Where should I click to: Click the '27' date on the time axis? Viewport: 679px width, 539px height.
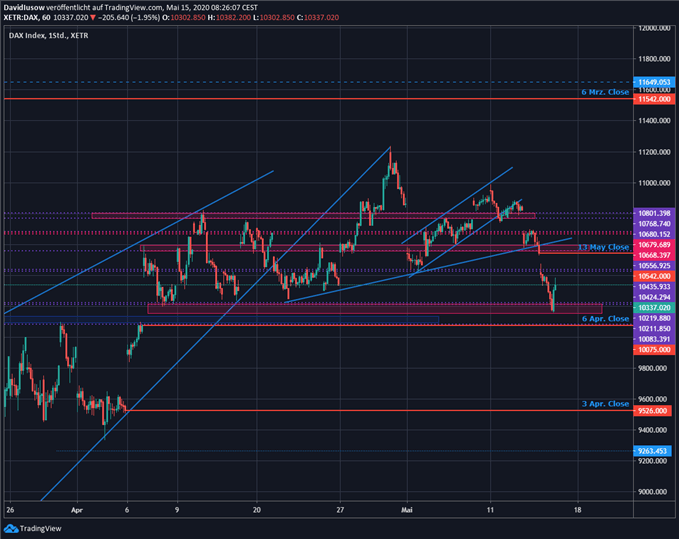[340, 510]
